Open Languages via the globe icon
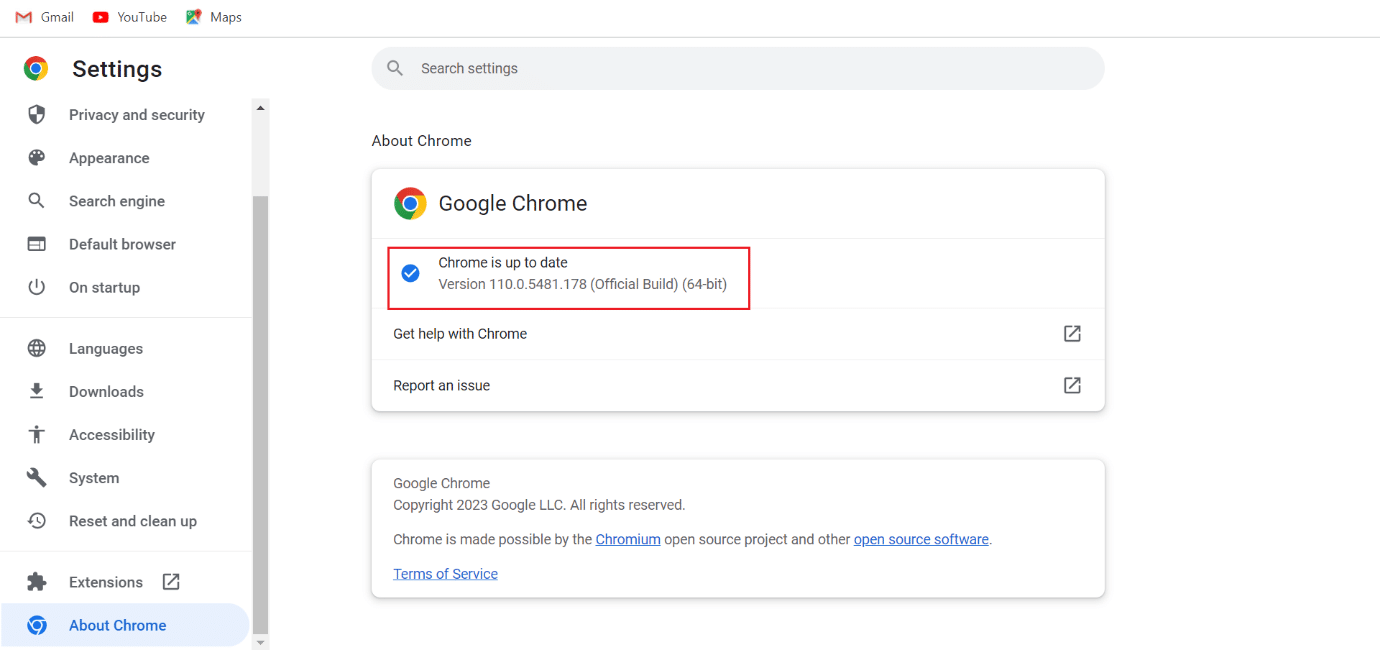Screen dimensions: 1380x650 [37, 348]
